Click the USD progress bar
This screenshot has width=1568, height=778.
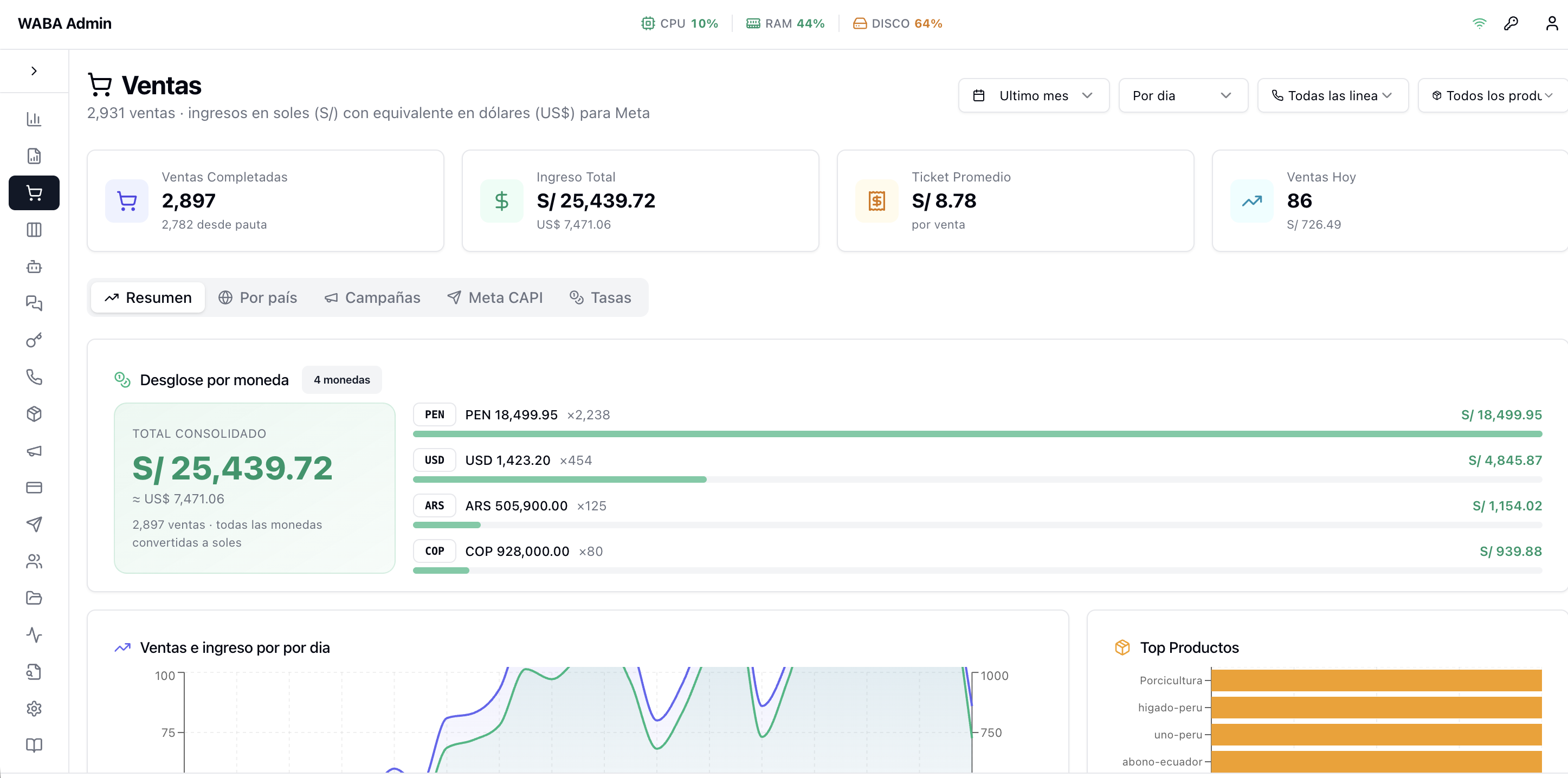978,480
